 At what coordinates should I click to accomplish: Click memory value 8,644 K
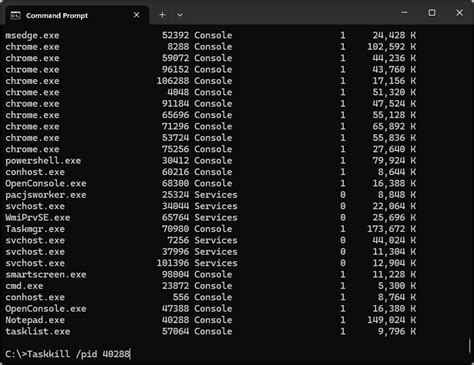(397, 172)
